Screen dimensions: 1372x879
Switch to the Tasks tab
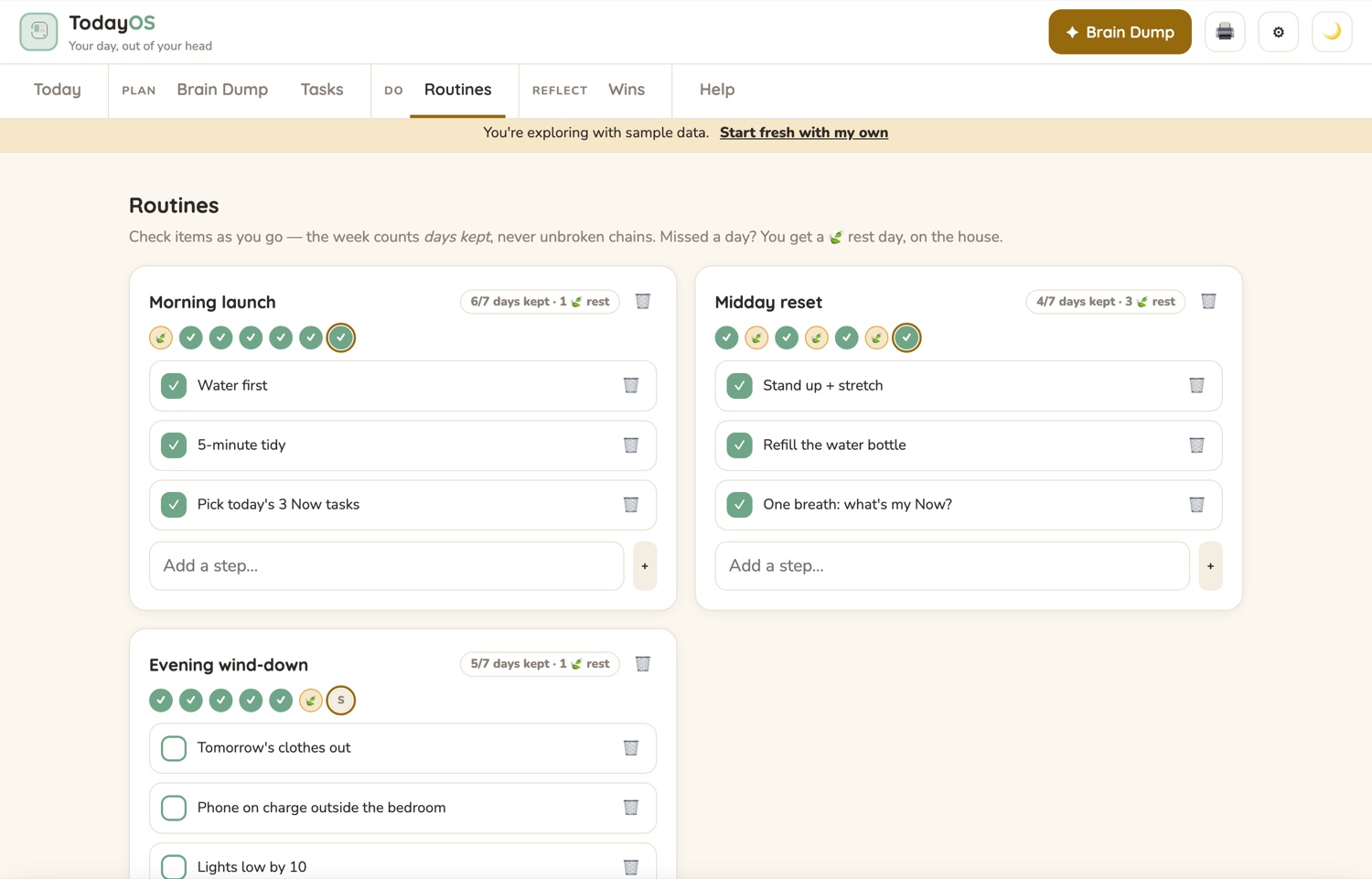(x=322, y=90)
